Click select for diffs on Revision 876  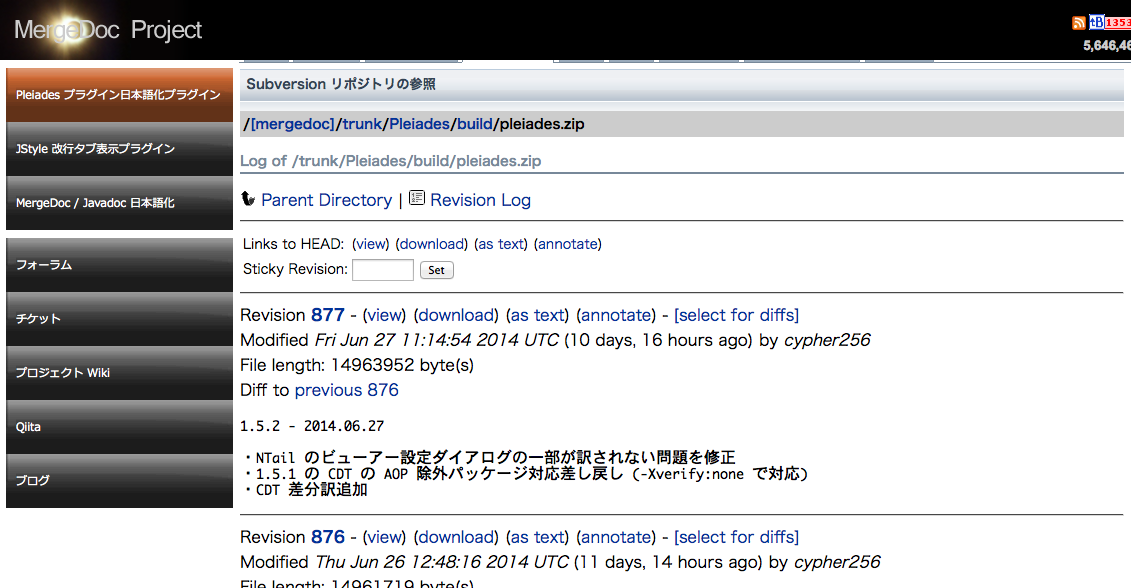(x=736, y=537)
